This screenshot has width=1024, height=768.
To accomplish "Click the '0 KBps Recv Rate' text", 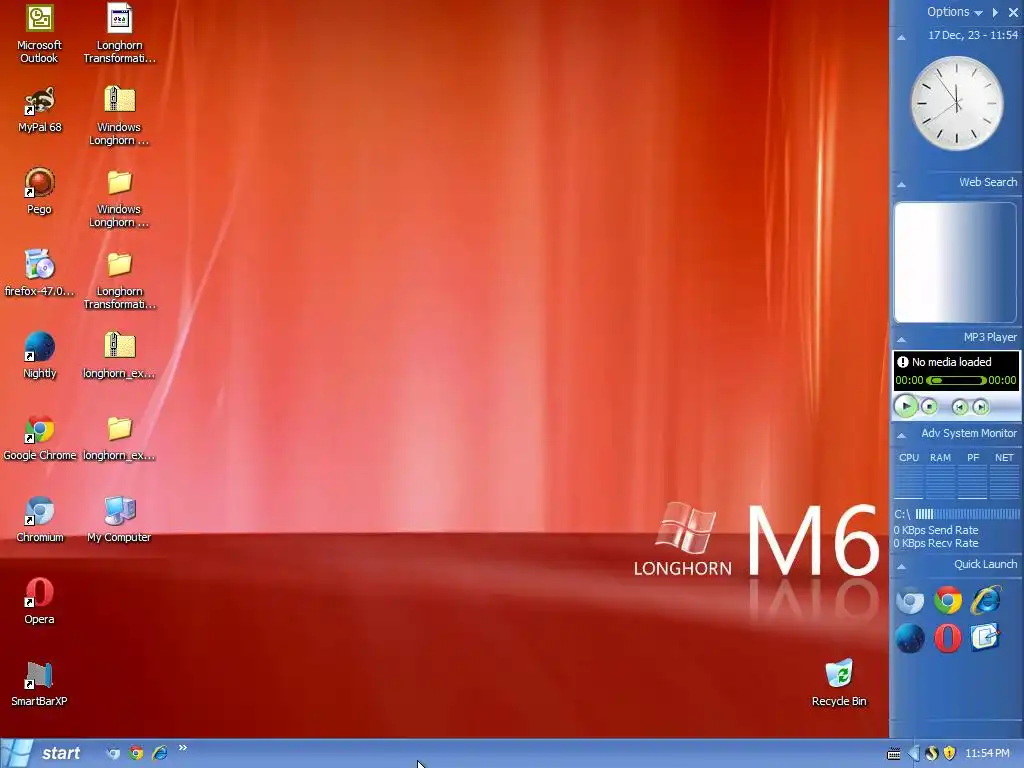I will pos(936,543).
